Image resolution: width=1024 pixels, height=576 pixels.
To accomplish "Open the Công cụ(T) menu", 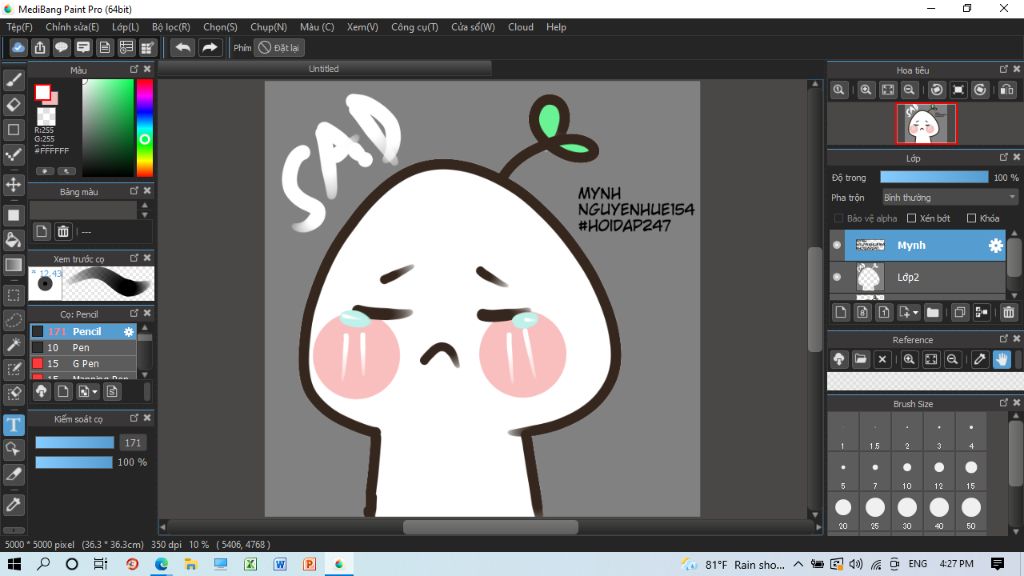I will [x=415, y=27].
